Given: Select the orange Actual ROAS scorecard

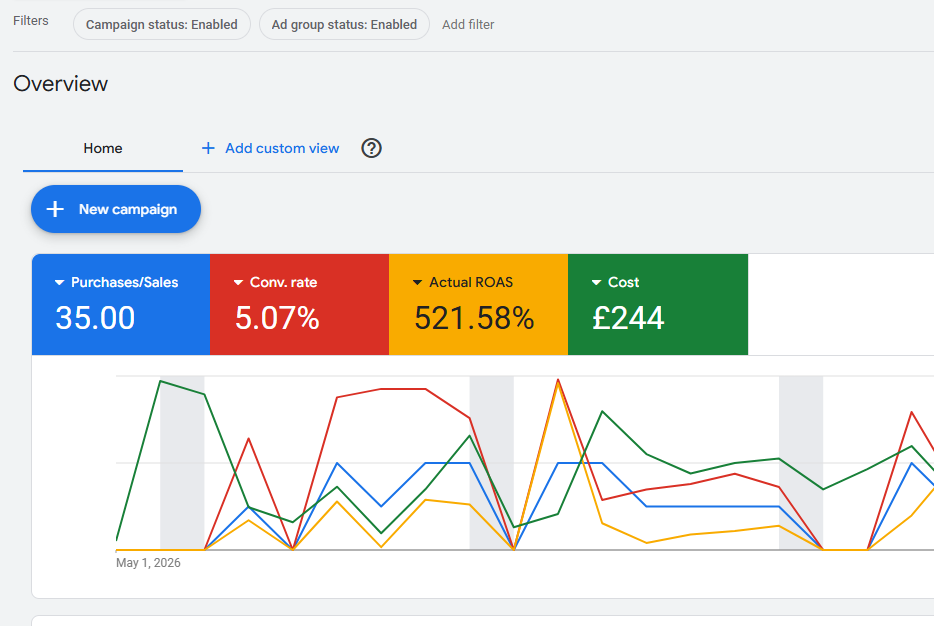Looking at the screenshot, I should [478, 304].
